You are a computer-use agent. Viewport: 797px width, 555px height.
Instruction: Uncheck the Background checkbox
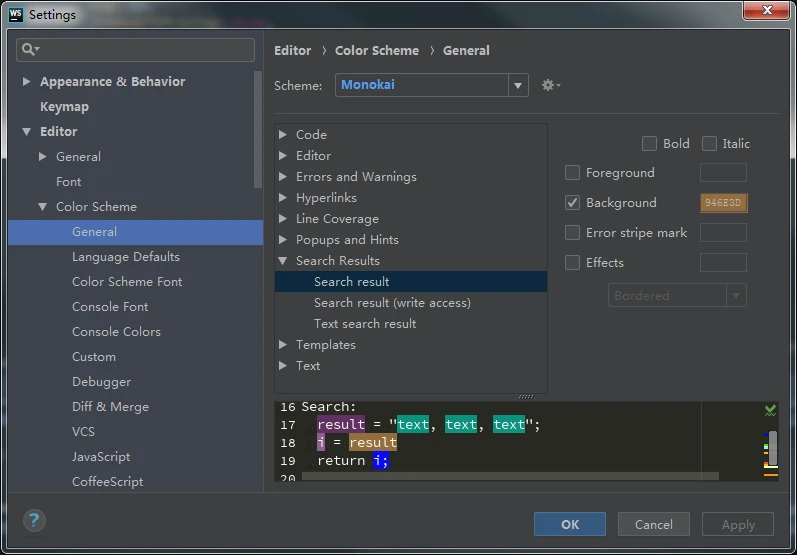click(x=573, y=202)
